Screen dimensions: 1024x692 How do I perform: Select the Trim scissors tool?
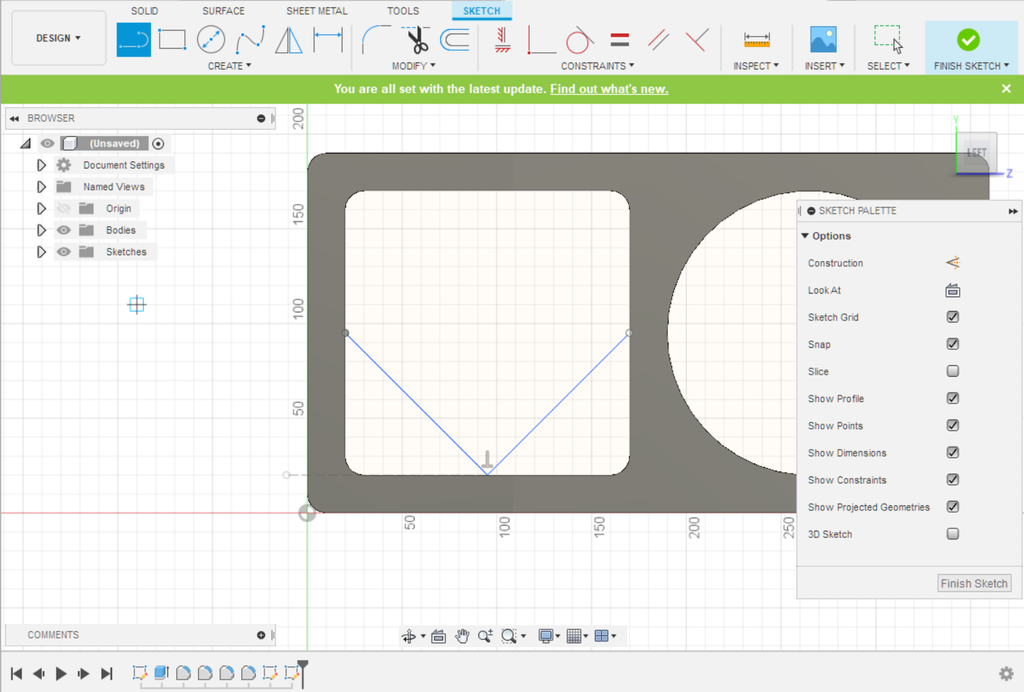click(x=416, y=40)
